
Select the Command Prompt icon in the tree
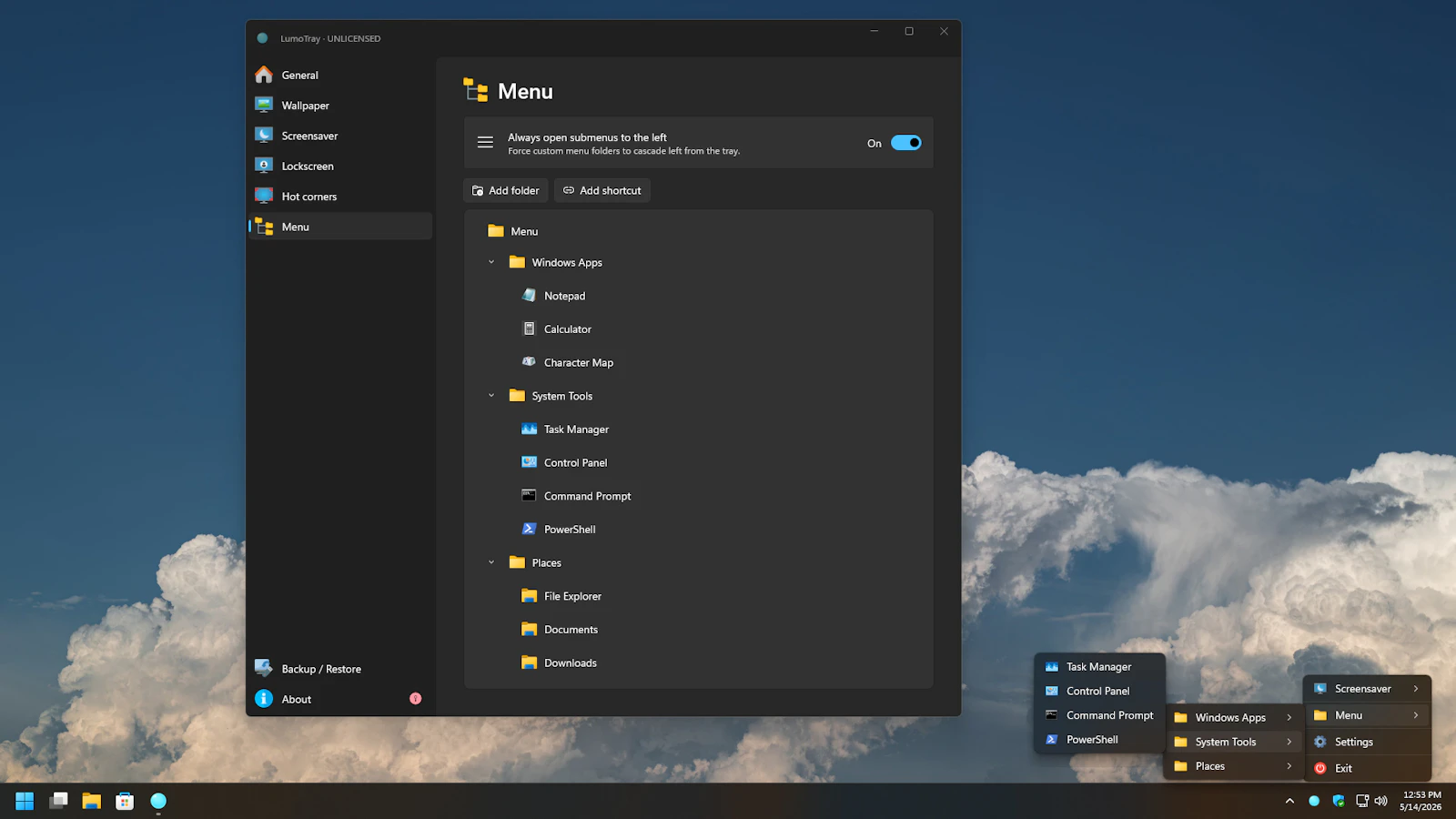[x=529, y=495]
